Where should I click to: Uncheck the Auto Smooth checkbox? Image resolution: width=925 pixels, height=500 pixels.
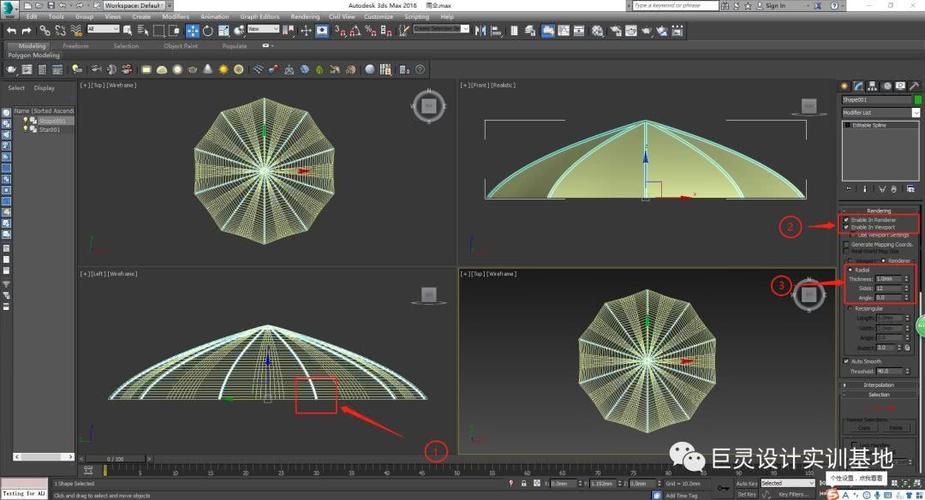[847, 362]
